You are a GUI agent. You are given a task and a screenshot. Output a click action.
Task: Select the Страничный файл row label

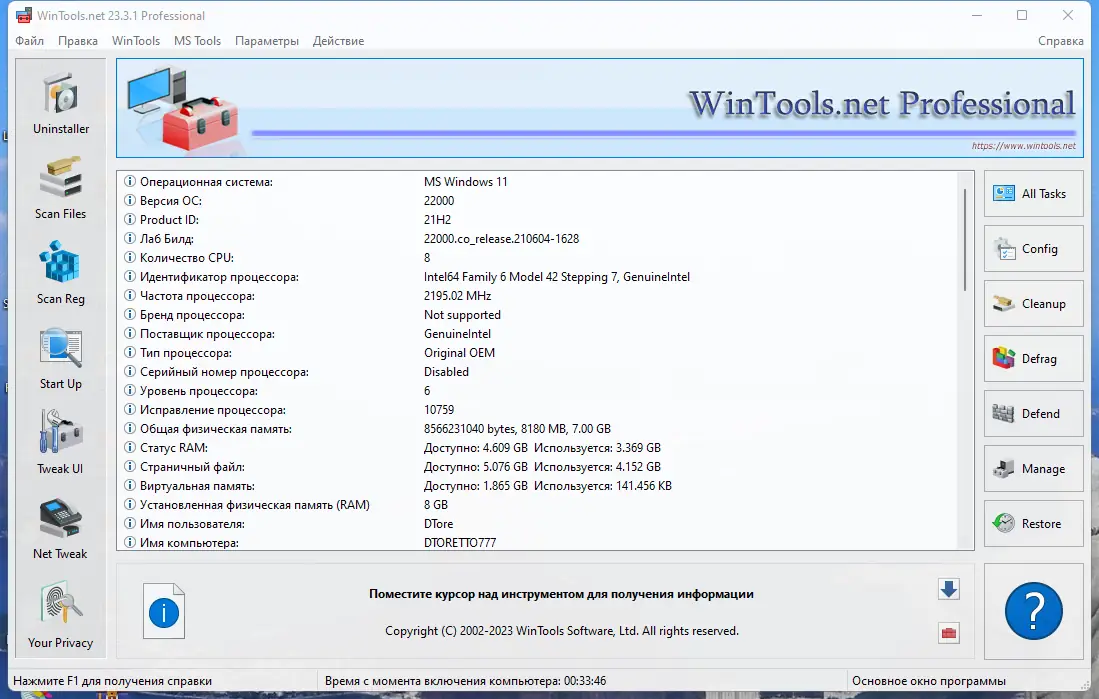tap(192, 467)
